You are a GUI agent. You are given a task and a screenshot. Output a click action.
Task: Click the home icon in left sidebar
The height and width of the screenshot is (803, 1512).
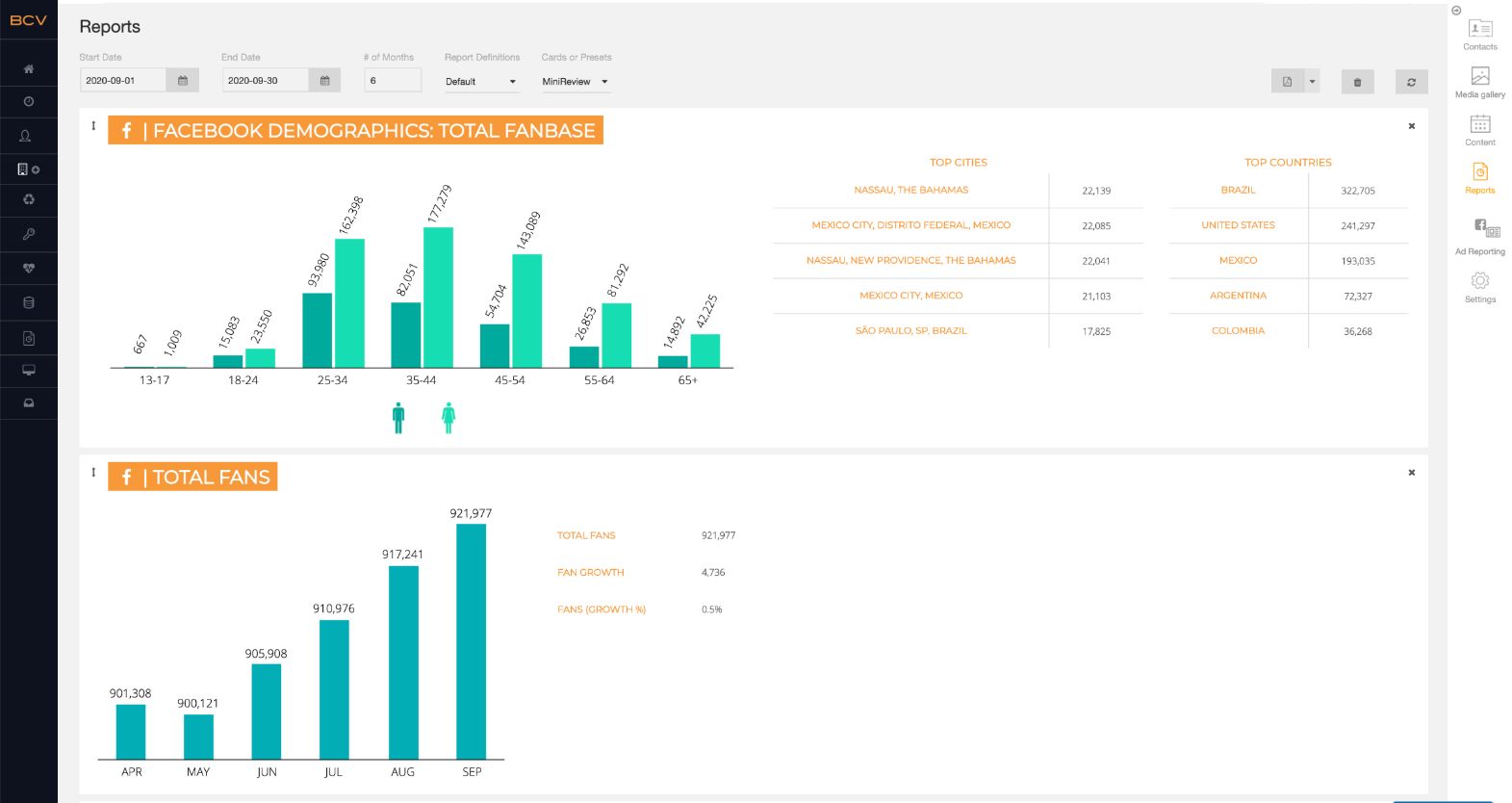point(29,69)
